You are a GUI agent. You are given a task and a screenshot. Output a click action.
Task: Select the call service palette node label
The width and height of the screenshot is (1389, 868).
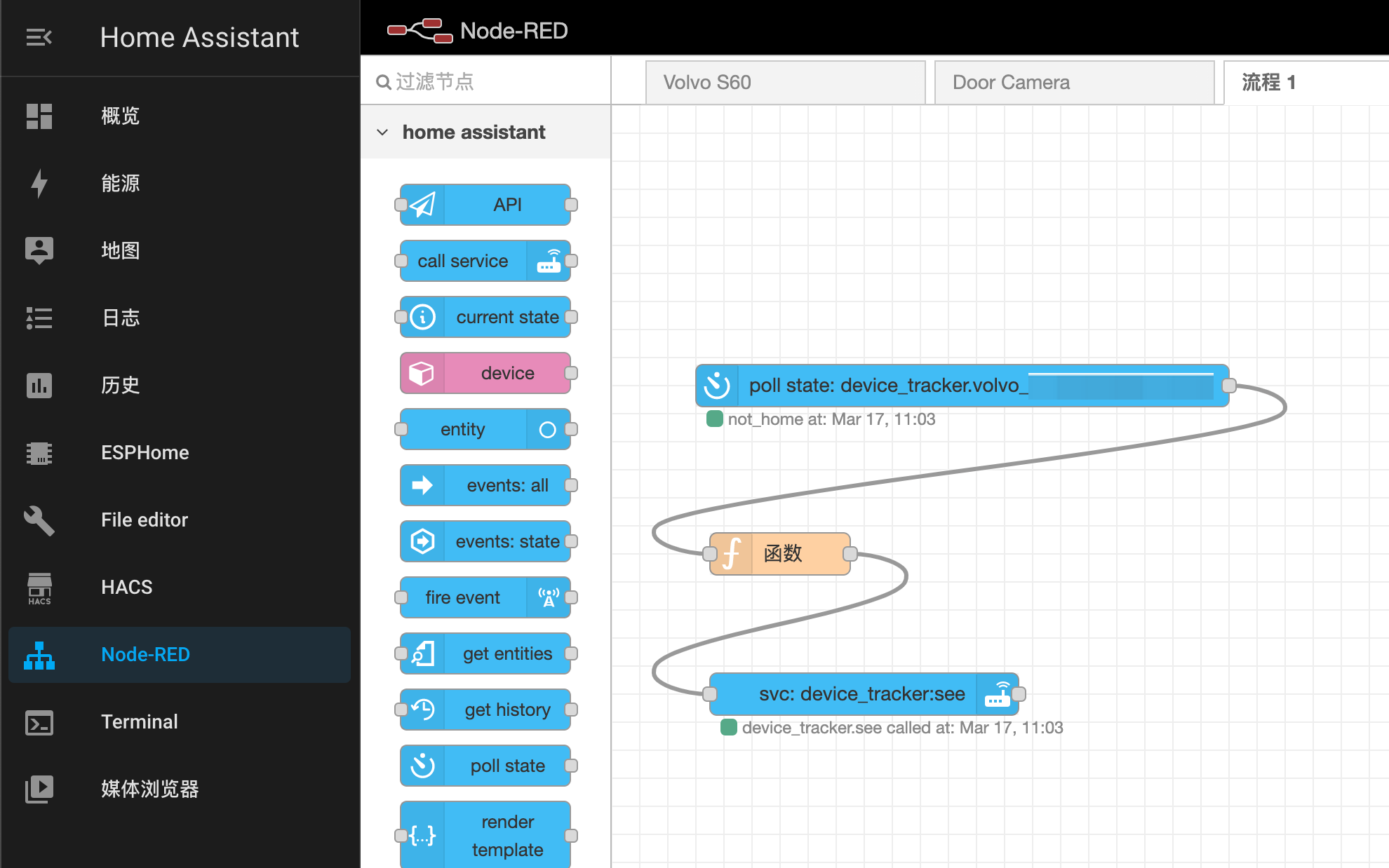pos(463,261)
